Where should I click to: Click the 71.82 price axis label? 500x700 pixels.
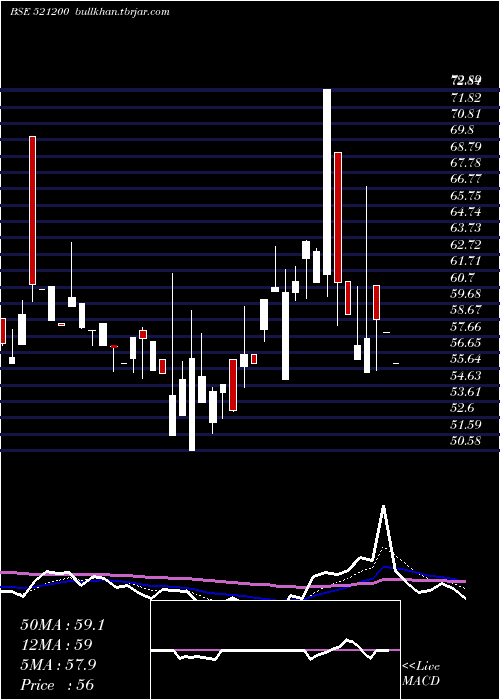pyautogui.click(x=466, y=98)
